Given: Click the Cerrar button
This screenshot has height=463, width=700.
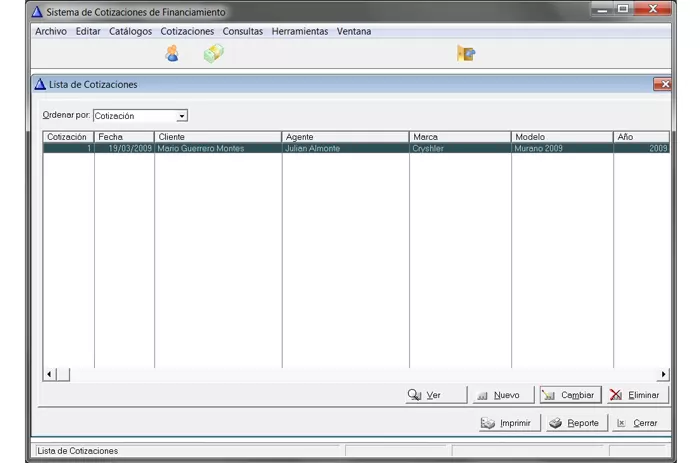Looking at the screenshot, I should [x=641, y=423].
